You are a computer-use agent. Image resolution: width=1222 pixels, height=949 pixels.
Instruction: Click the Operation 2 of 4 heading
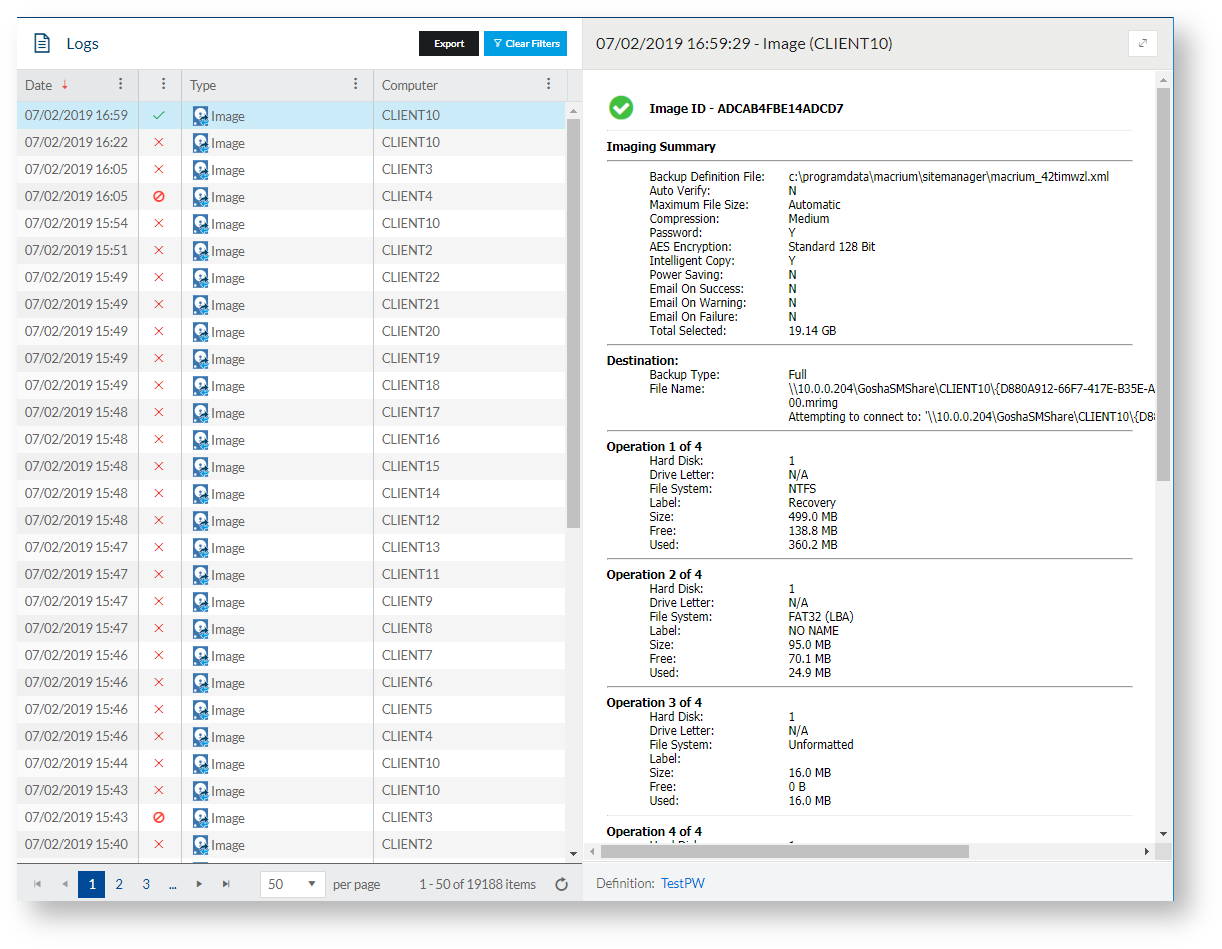point(654,574)
